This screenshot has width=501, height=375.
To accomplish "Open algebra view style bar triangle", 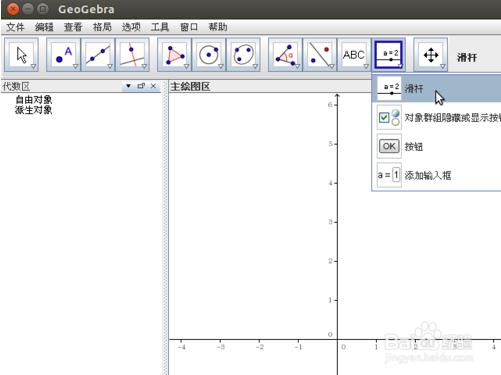I will tap(128, 86).
